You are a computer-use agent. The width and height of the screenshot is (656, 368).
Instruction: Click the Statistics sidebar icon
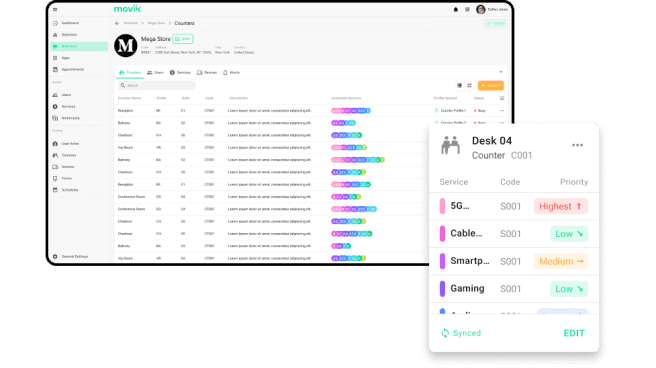[55, 35]
